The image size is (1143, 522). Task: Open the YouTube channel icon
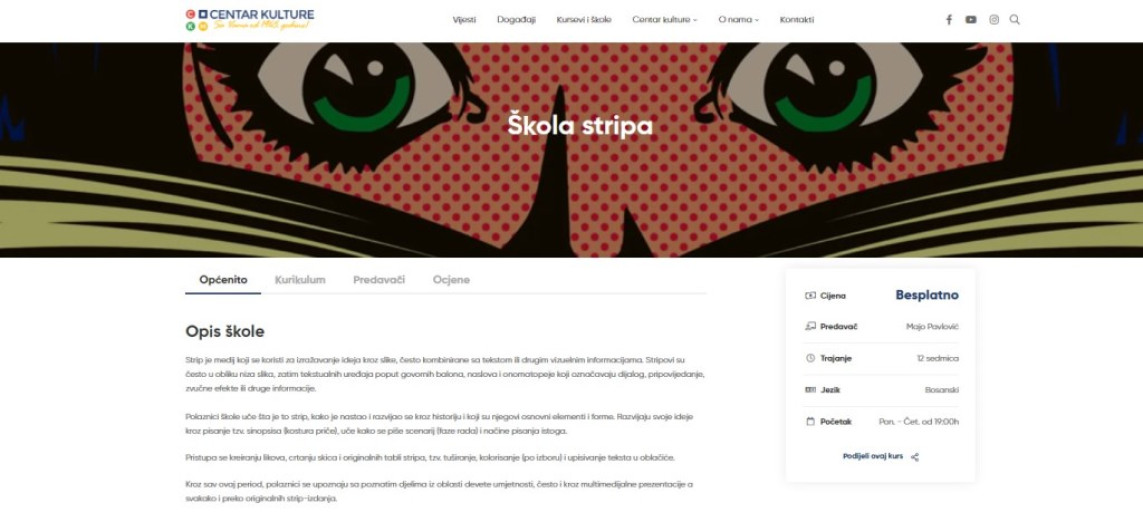point(971,20)
